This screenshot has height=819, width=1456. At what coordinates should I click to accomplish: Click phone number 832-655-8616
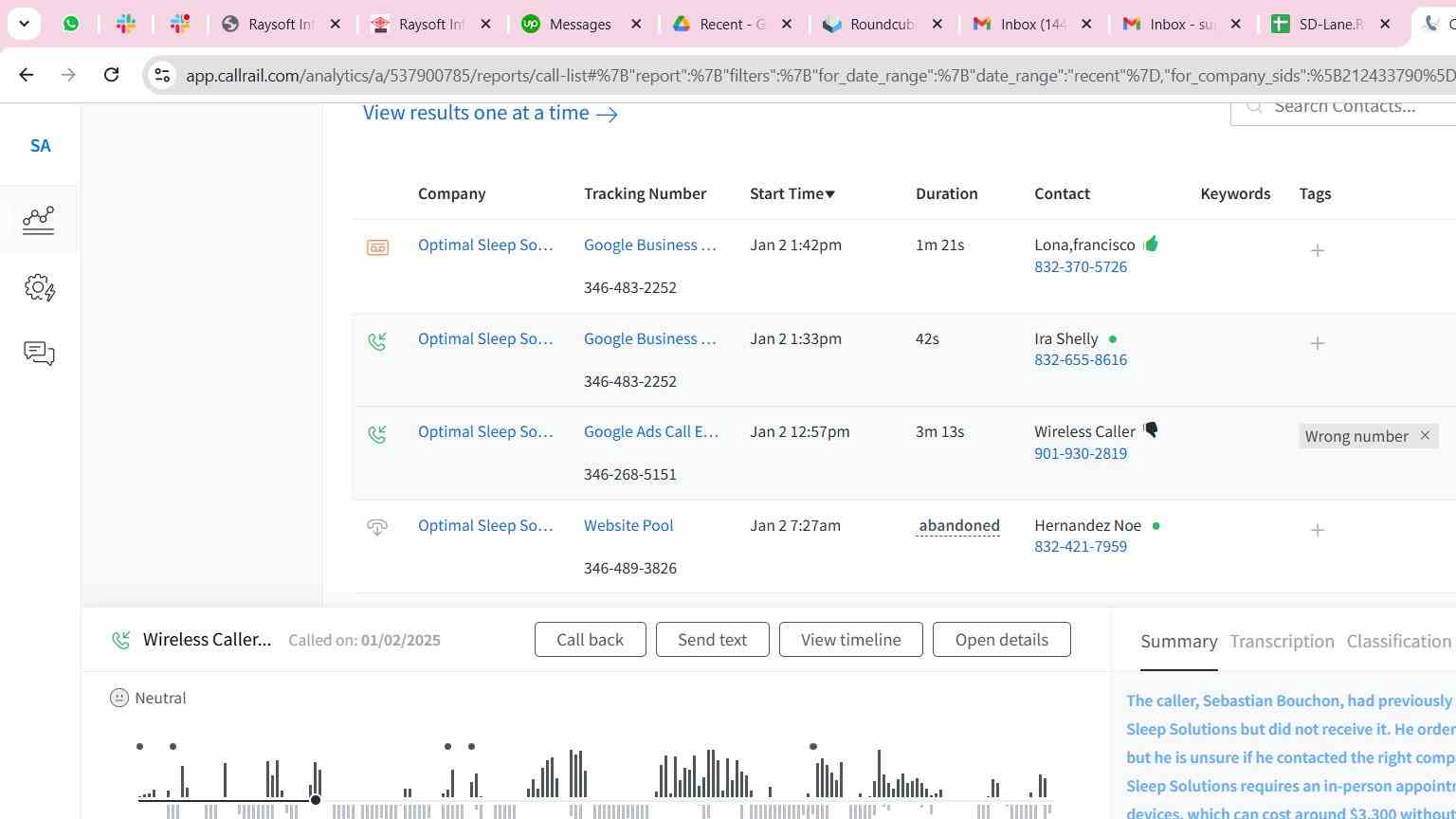pyautogui.click(x=1081, y=360)
